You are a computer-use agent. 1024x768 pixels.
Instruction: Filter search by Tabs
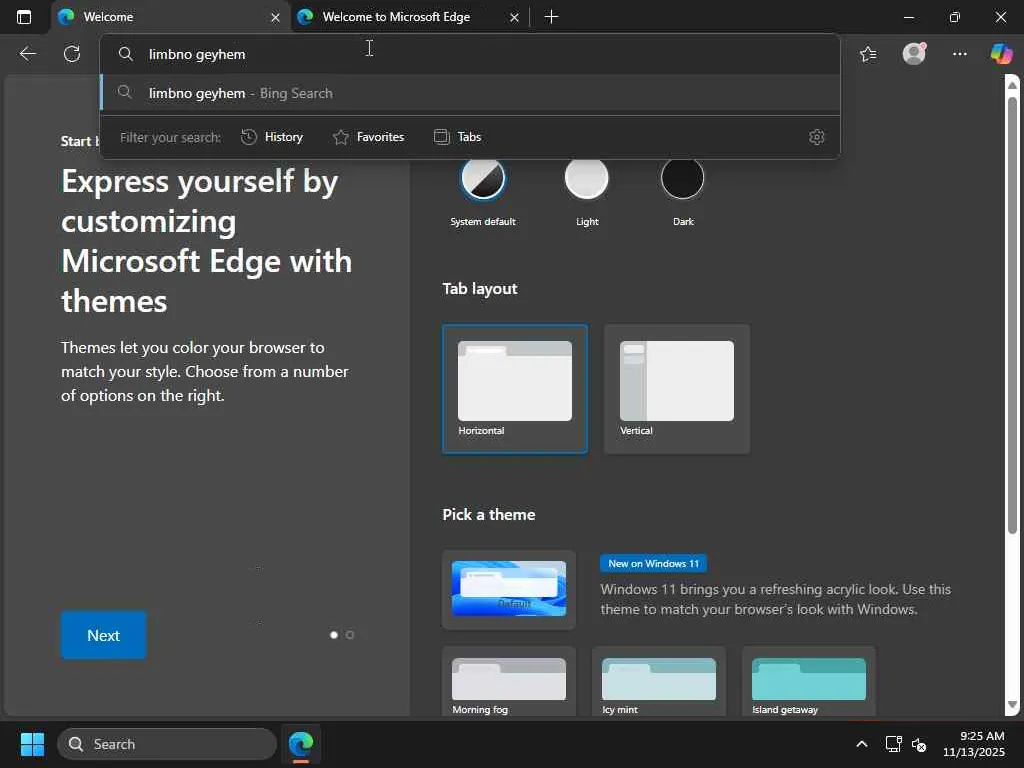pos(457,137)
